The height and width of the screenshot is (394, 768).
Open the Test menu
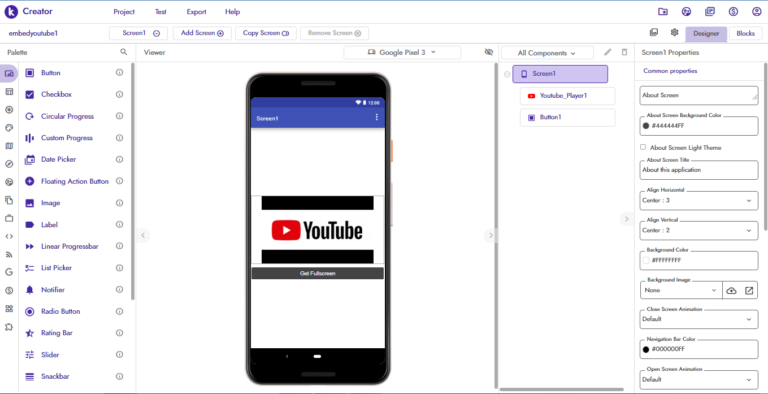pos(161,12)
